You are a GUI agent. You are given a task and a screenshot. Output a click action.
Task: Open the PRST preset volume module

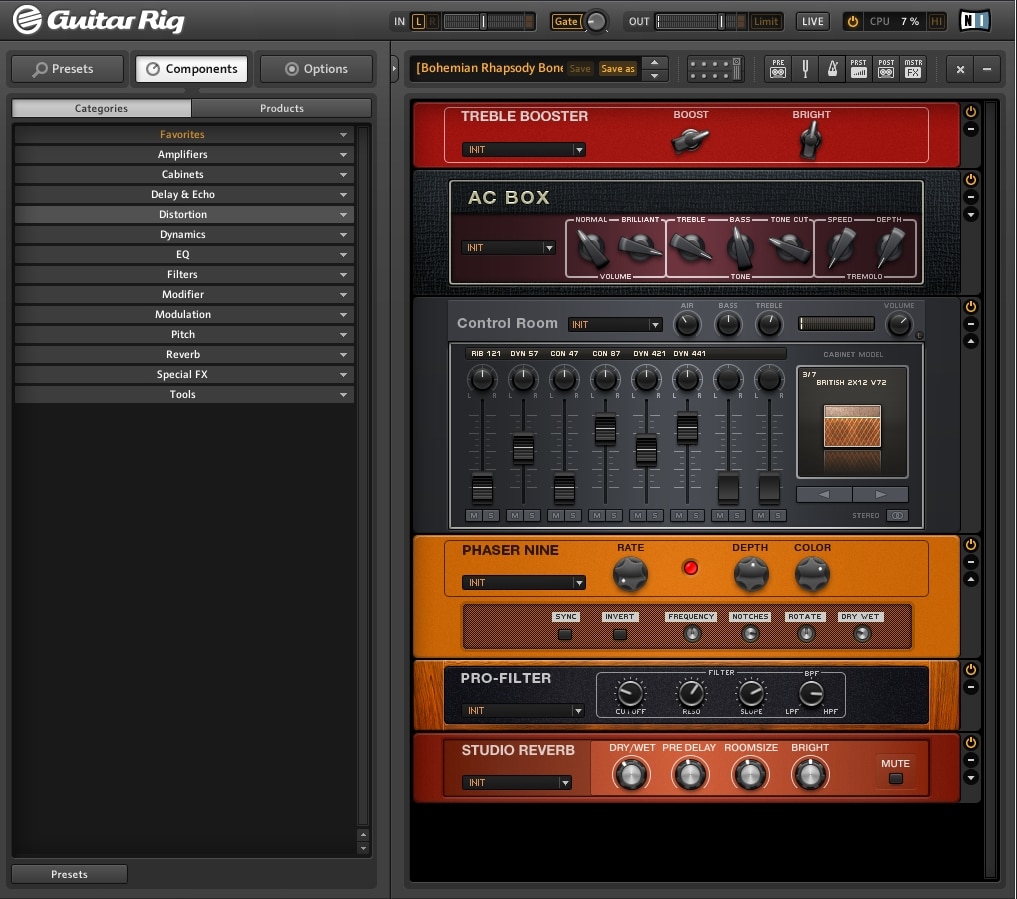point(858,68)
